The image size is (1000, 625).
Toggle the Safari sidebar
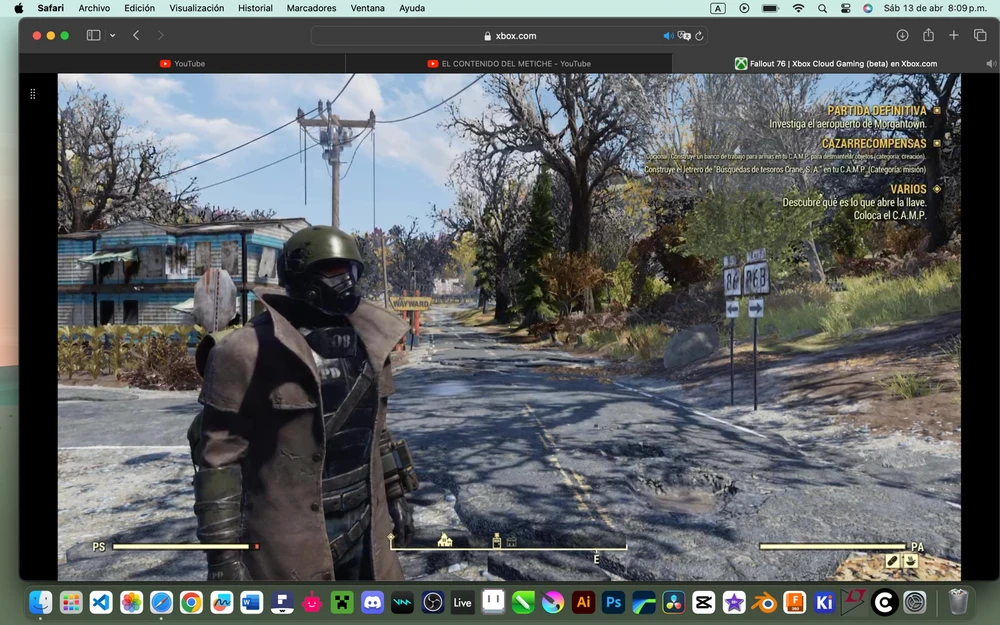click(x=93, y=35)
